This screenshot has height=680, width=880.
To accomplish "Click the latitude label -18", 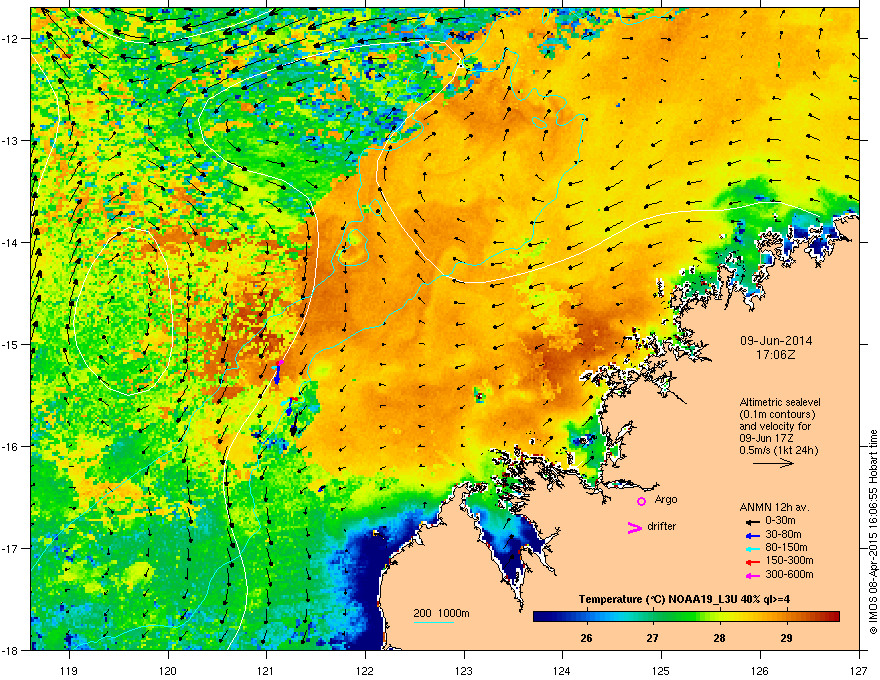I will tap(10, 650).
